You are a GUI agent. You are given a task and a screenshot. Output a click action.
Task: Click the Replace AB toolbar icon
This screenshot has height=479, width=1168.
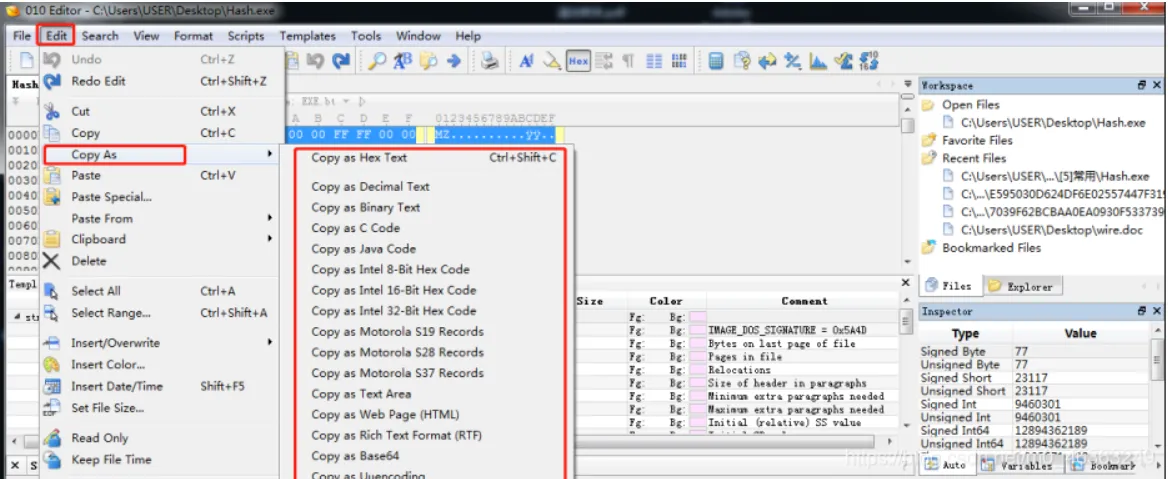402,62
